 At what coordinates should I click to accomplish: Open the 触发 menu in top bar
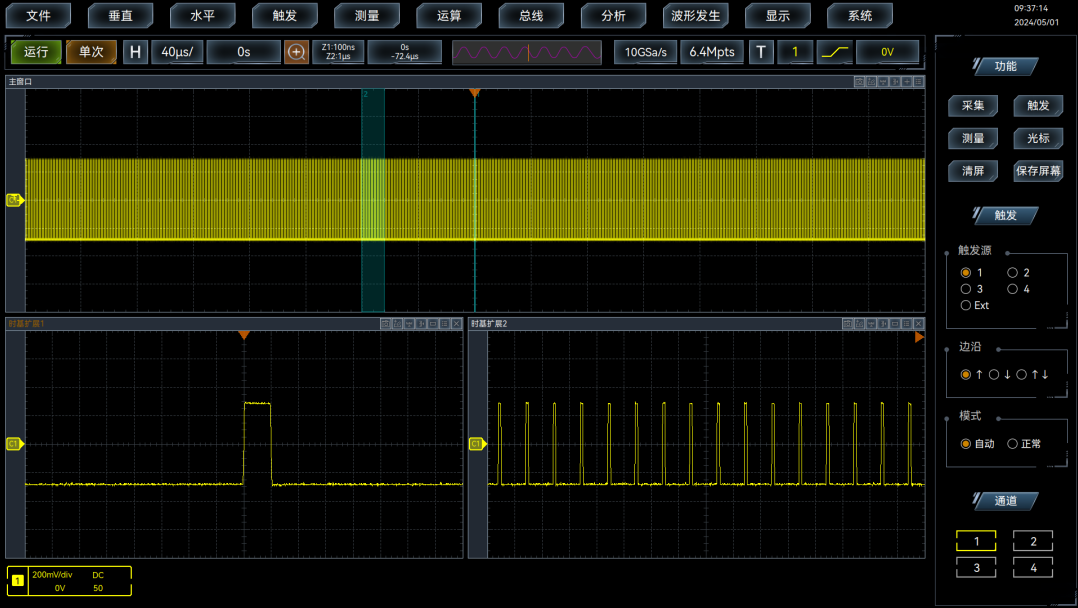pos(284,15)
